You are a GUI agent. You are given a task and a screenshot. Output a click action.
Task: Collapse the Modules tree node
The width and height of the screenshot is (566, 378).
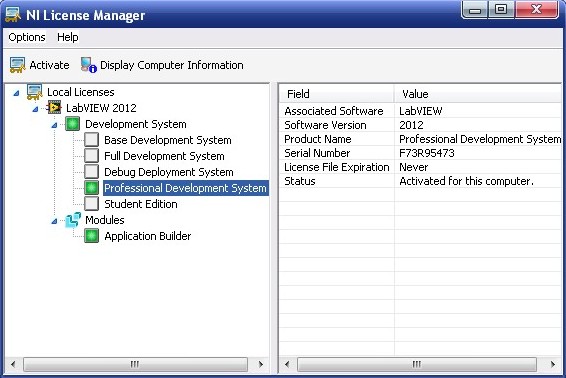[x=54, y=221]
